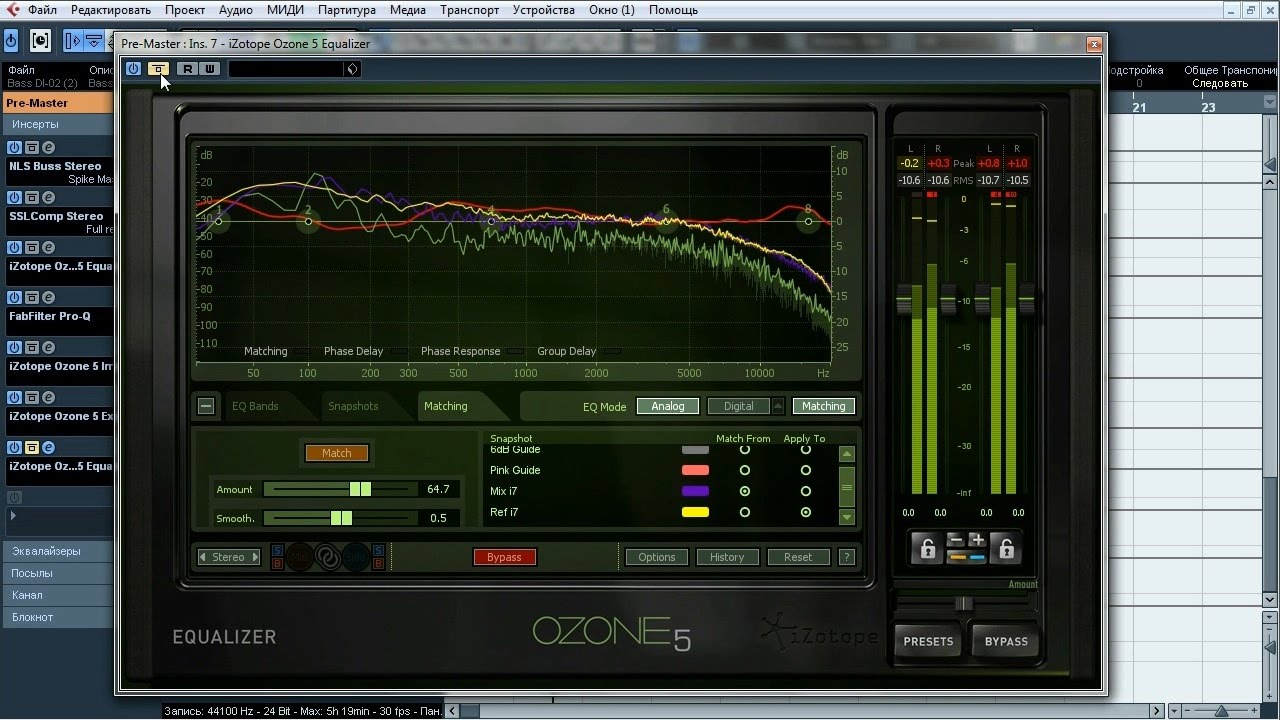Open editor 'e' icon for NLS Buss Stereo

pyautogui.click(x=47, y=148)
